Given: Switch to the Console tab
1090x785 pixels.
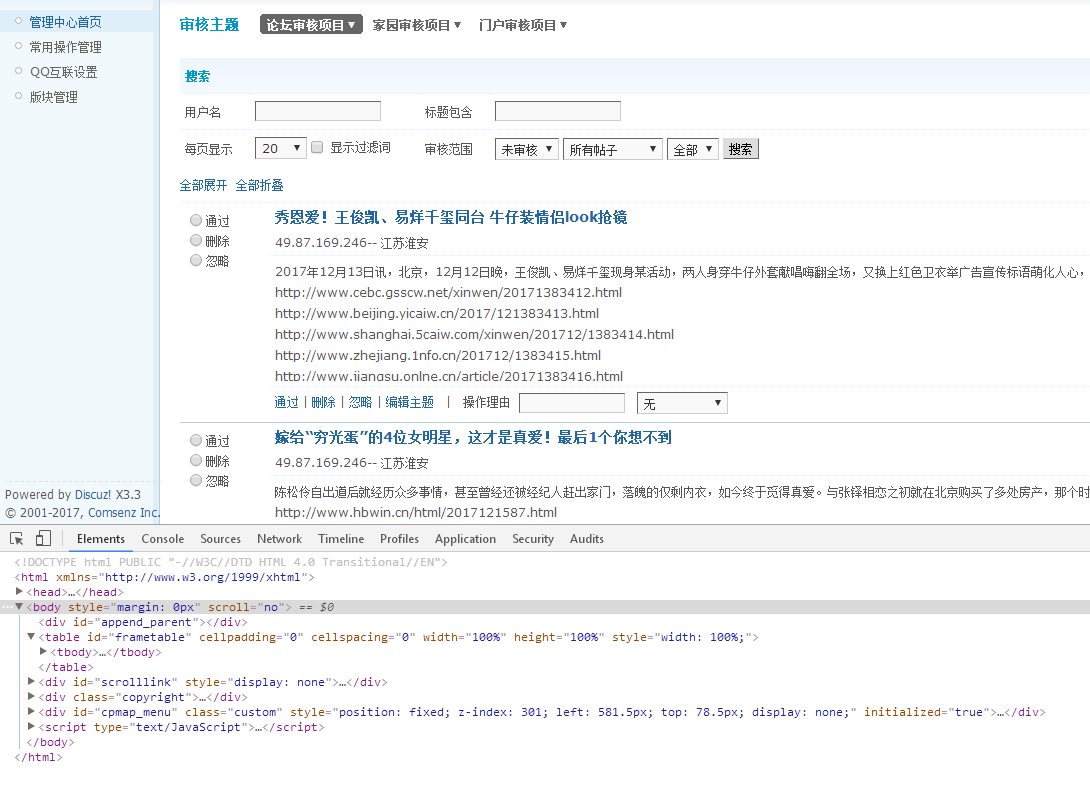Looking at the screenshot, I should pyautogui.click(x=163, y=539).
